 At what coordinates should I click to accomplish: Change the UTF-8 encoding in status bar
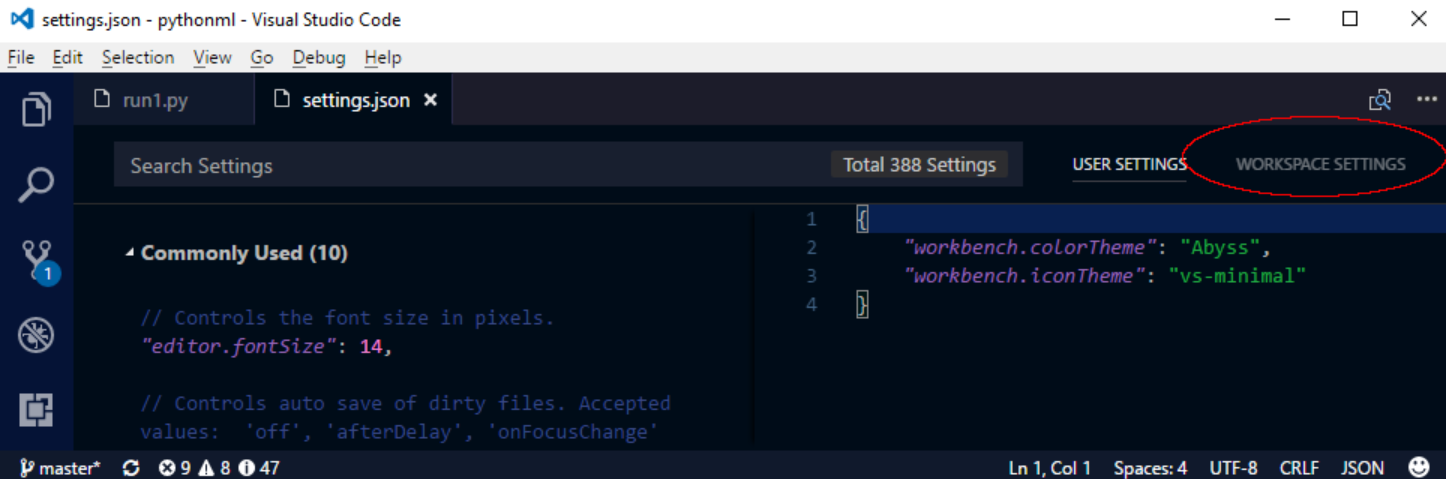[x=1233, y=467]
